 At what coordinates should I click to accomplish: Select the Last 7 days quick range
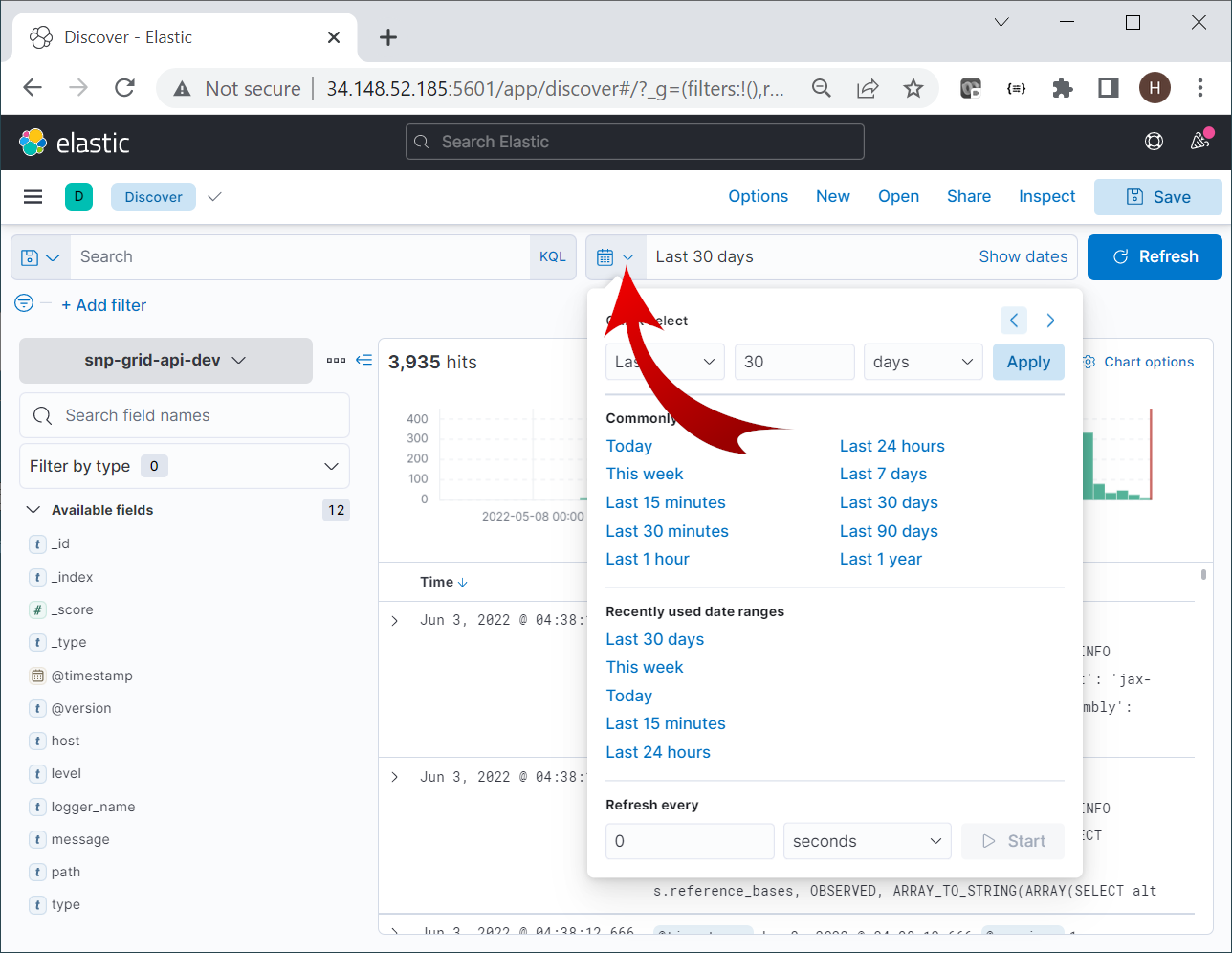click(882, 474)
